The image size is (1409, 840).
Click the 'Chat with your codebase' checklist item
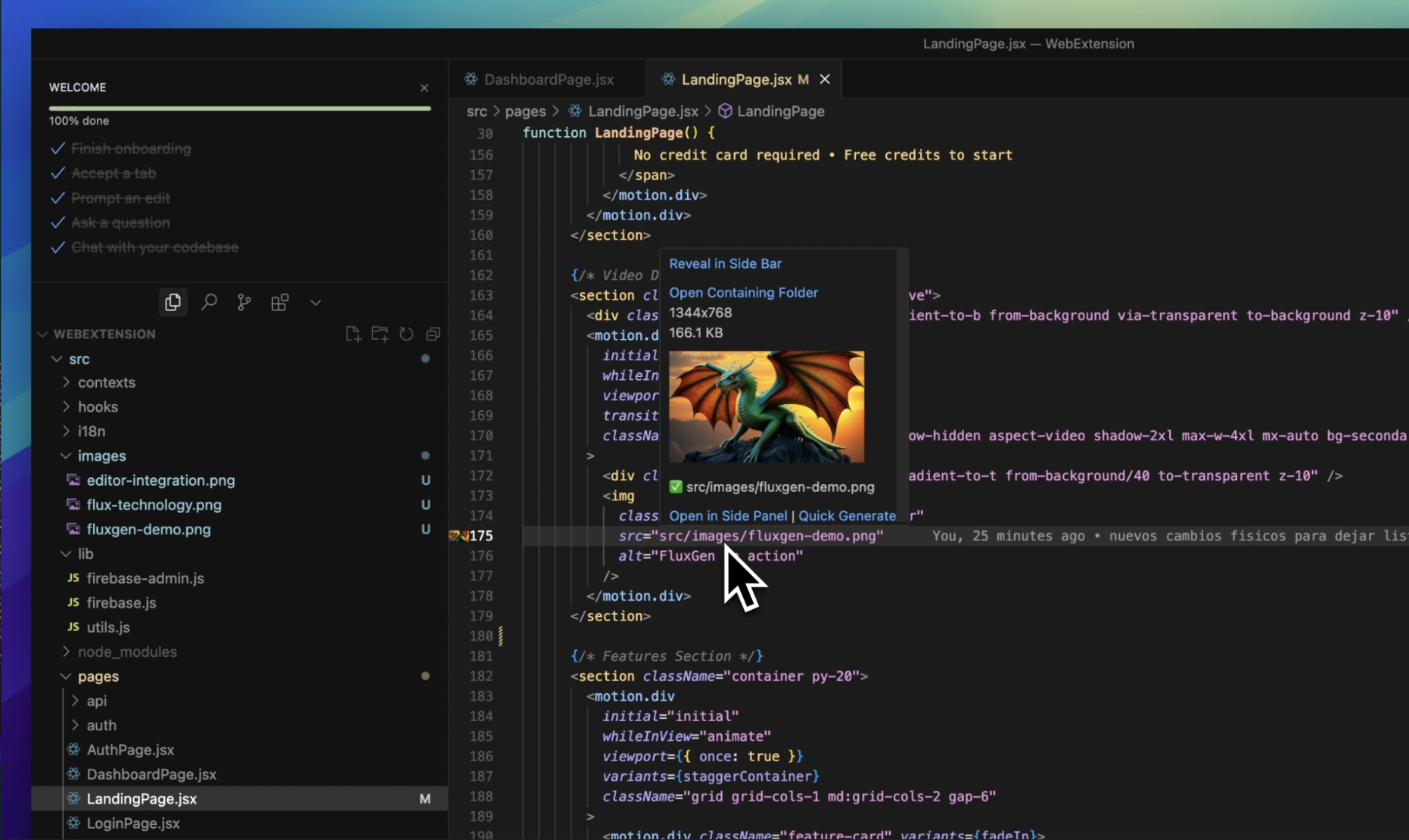coord(154,247)
